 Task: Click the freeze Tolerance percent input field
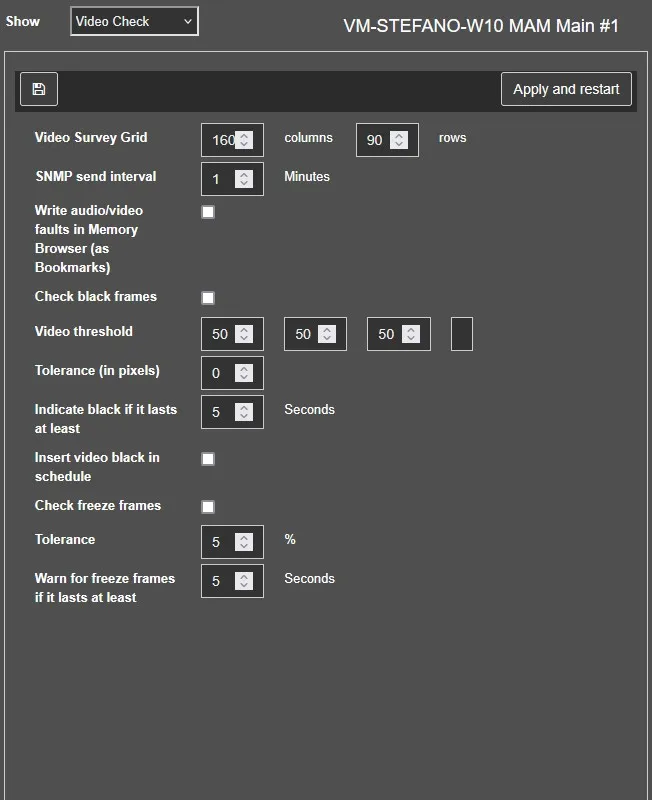(x=219, y=542)
